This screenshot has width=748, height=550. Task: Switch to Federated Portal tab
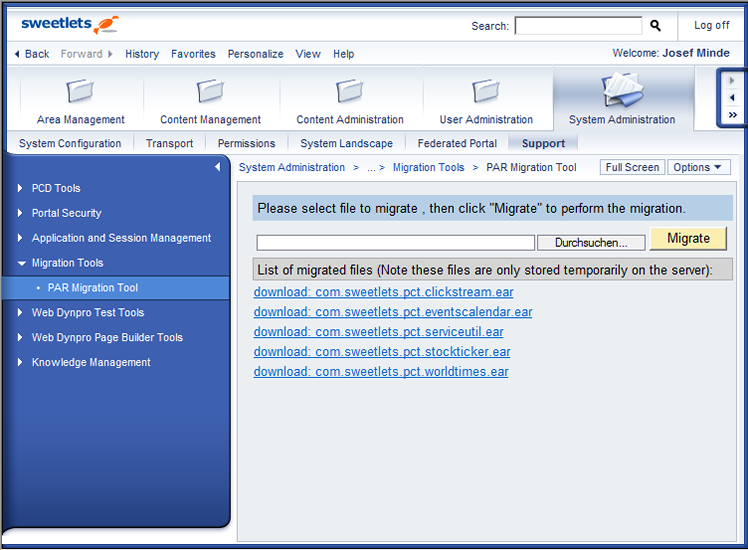pos(457,143)
